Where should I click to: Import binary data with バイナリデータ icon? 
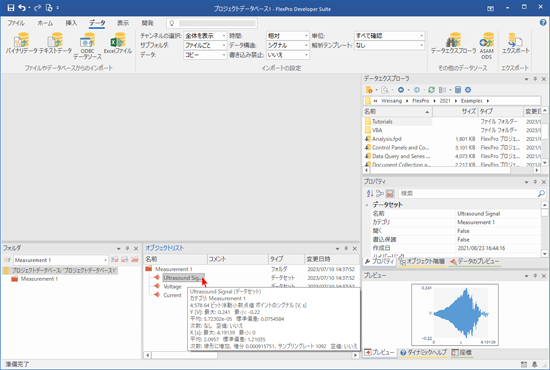tap(22, 43)
